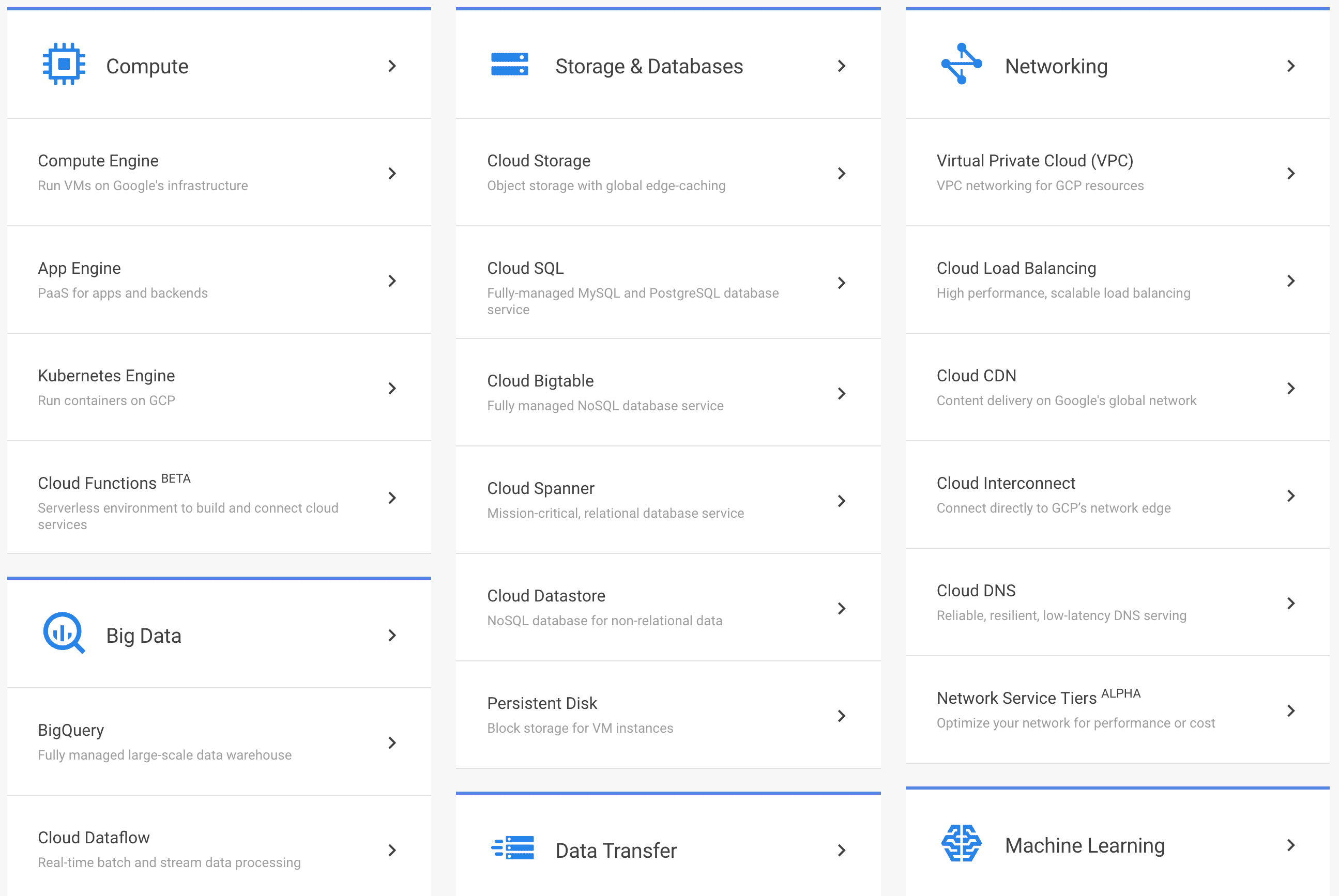Click the Machine Learning brain icon

[961, 843]
